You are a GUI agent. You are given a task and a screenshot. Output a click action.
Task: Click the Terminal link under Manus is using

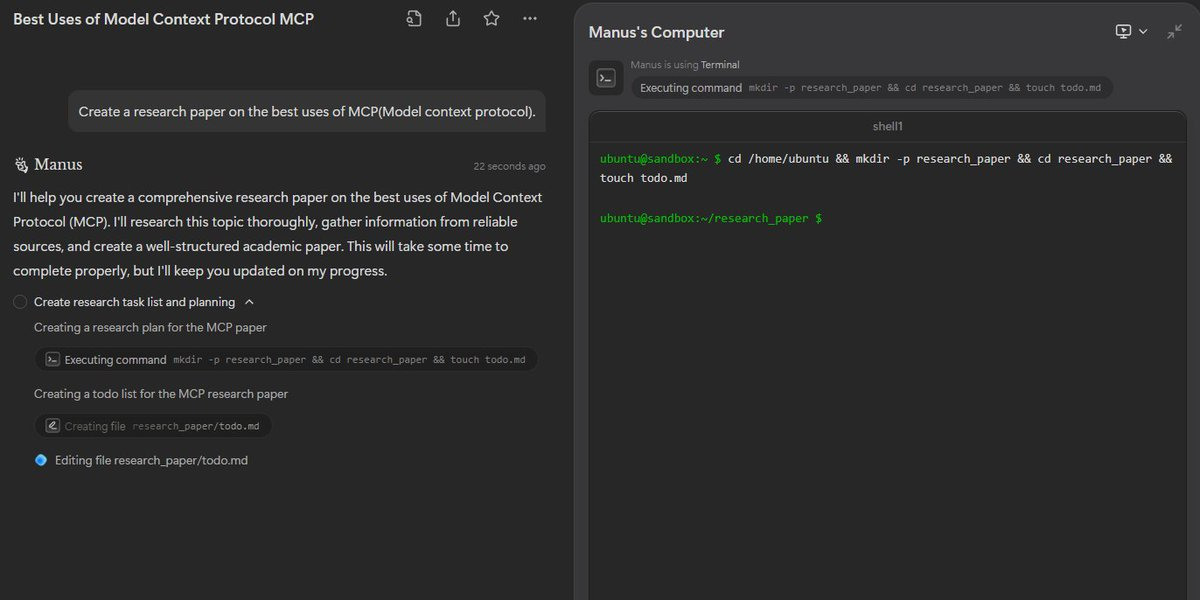720,65
